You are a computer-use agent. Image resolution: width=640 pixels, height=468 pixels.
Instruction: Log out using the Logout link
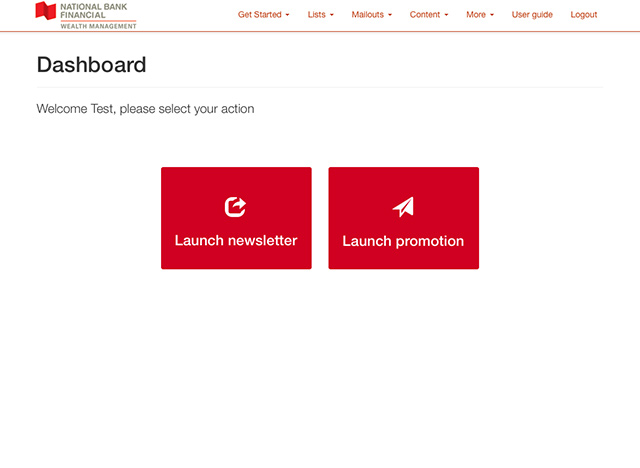pos(584,15)
